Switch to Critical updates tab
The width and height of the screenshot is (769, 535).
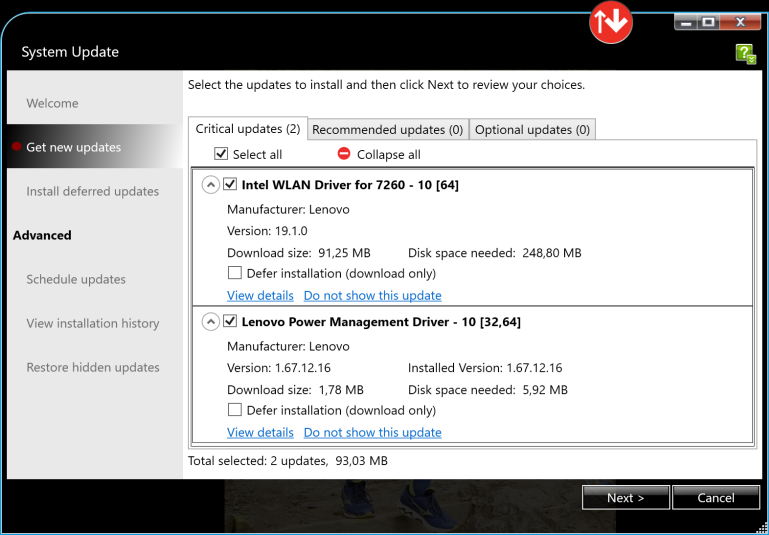pos(248,129)
